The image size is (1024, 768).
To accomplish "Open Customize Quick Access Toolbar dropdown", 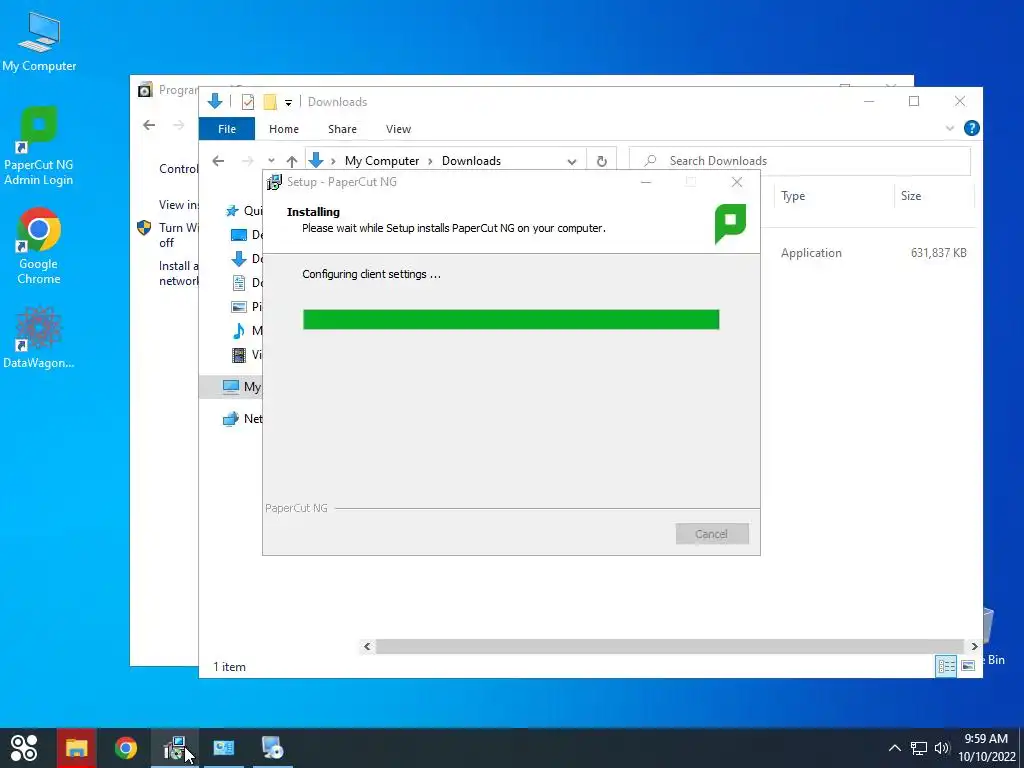I will pos(288,103).
